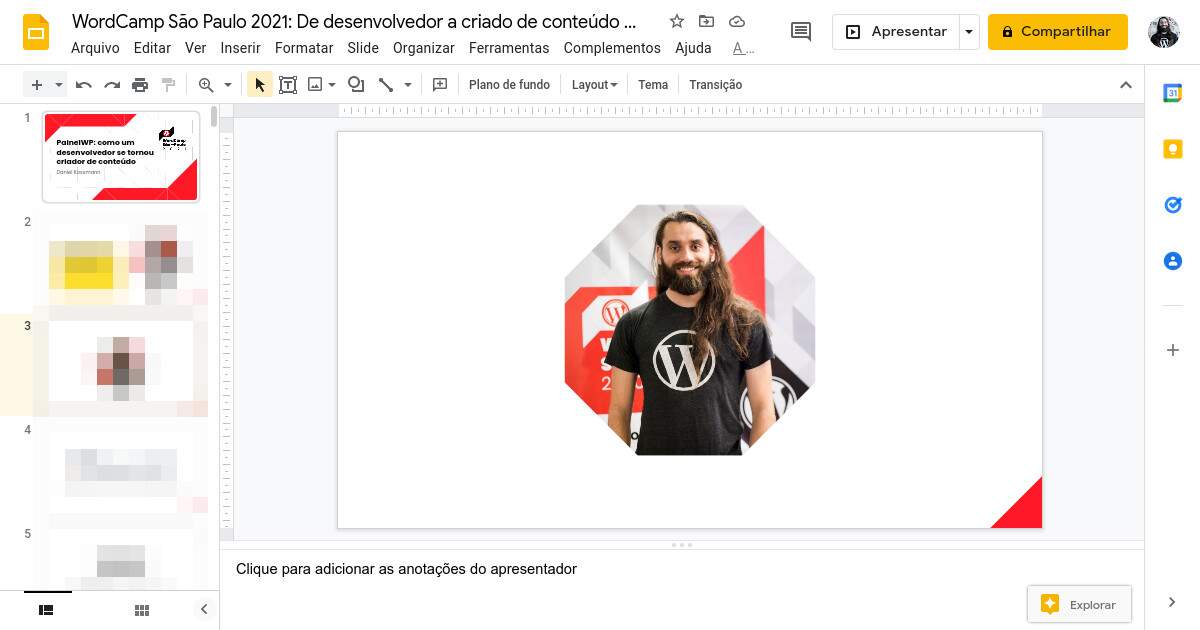1200x630 pixels.
Task: Open Google Keep side panel
Action: [1173, 149]
